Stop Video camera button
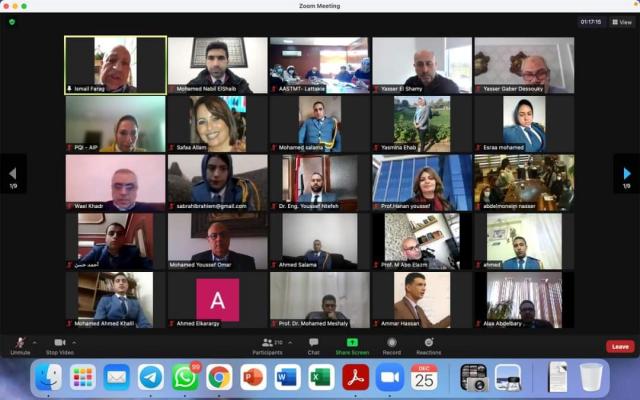Viewport: 640px width, 400px height. tap(60, 346)
